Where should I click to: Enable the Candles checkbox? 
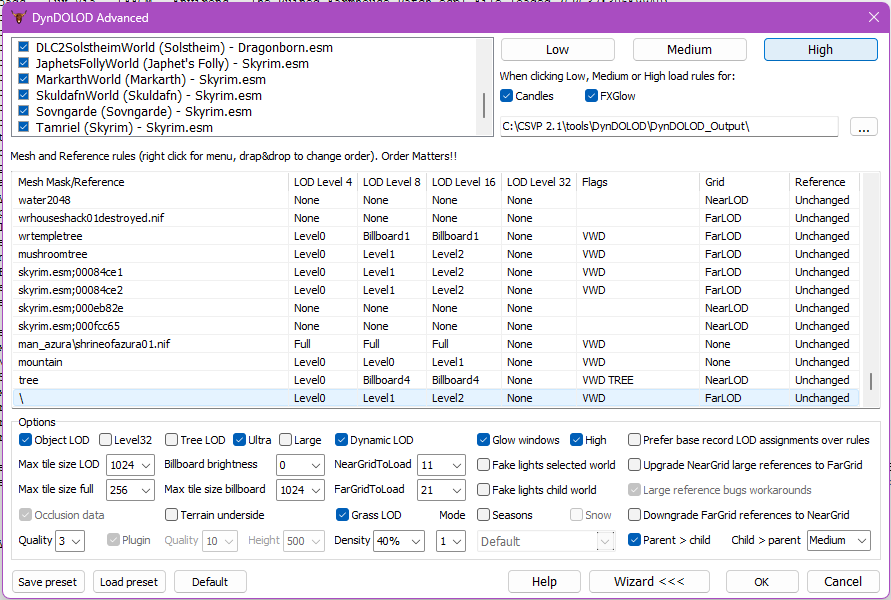507,96
